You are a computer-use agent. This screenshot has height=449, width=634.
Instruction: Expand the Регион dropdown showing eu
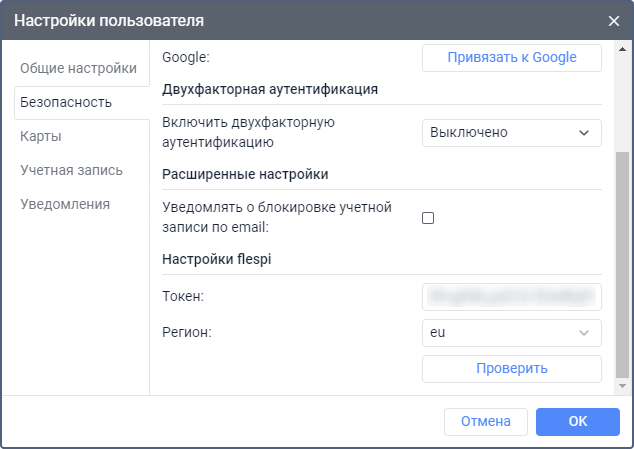[x=511, y=333]
